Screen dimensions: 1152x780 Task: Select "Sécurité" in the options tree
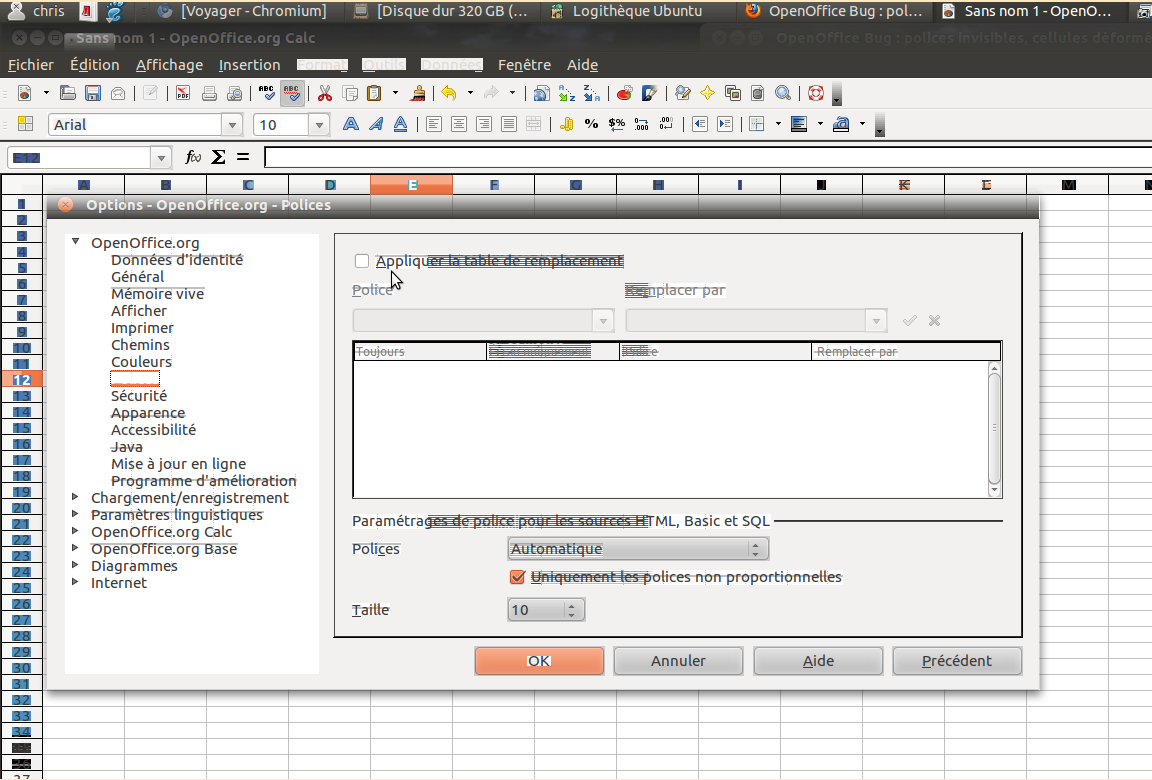139,396
